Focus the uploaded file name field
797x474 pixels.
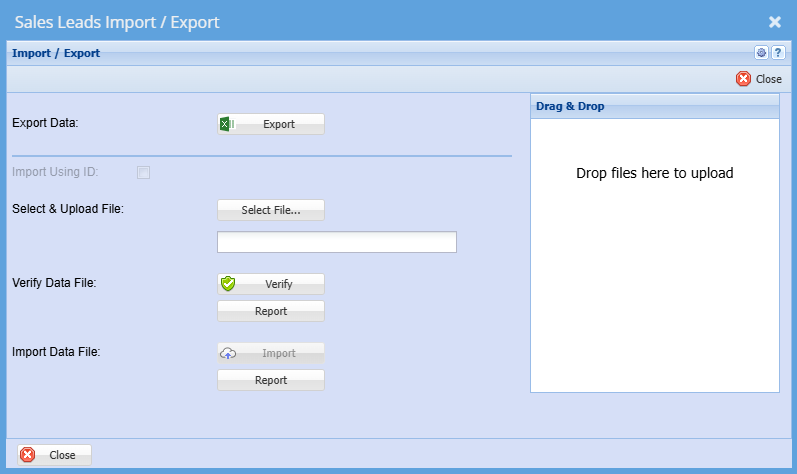tap(337, 242)
